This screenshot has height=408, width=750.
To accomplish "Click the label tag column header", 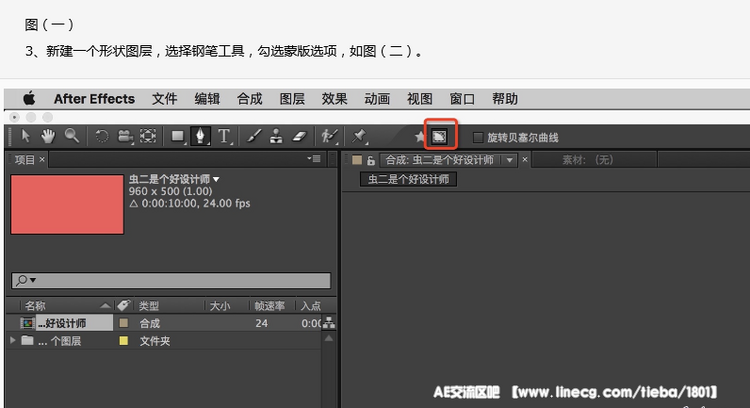I will (x=123, y=306).
